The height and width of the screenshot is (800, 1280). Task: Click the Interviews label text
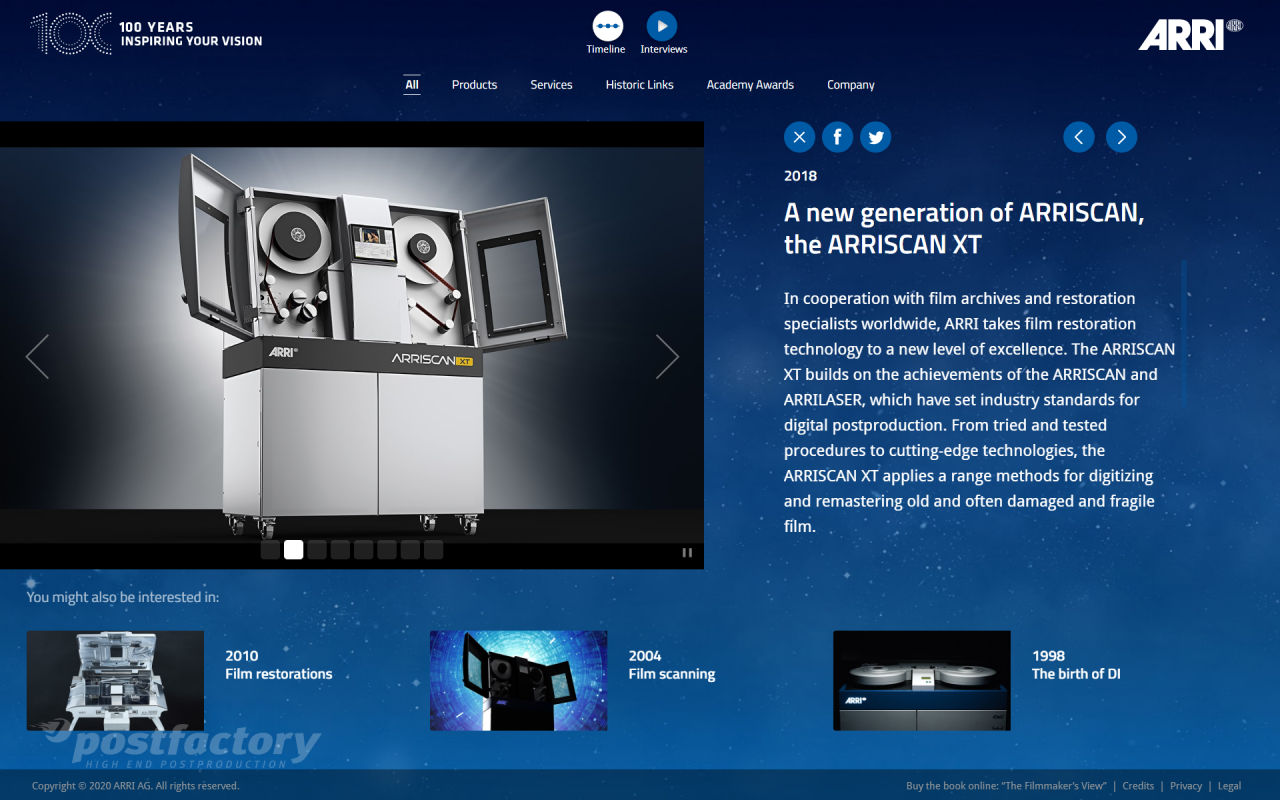point(664,49)
